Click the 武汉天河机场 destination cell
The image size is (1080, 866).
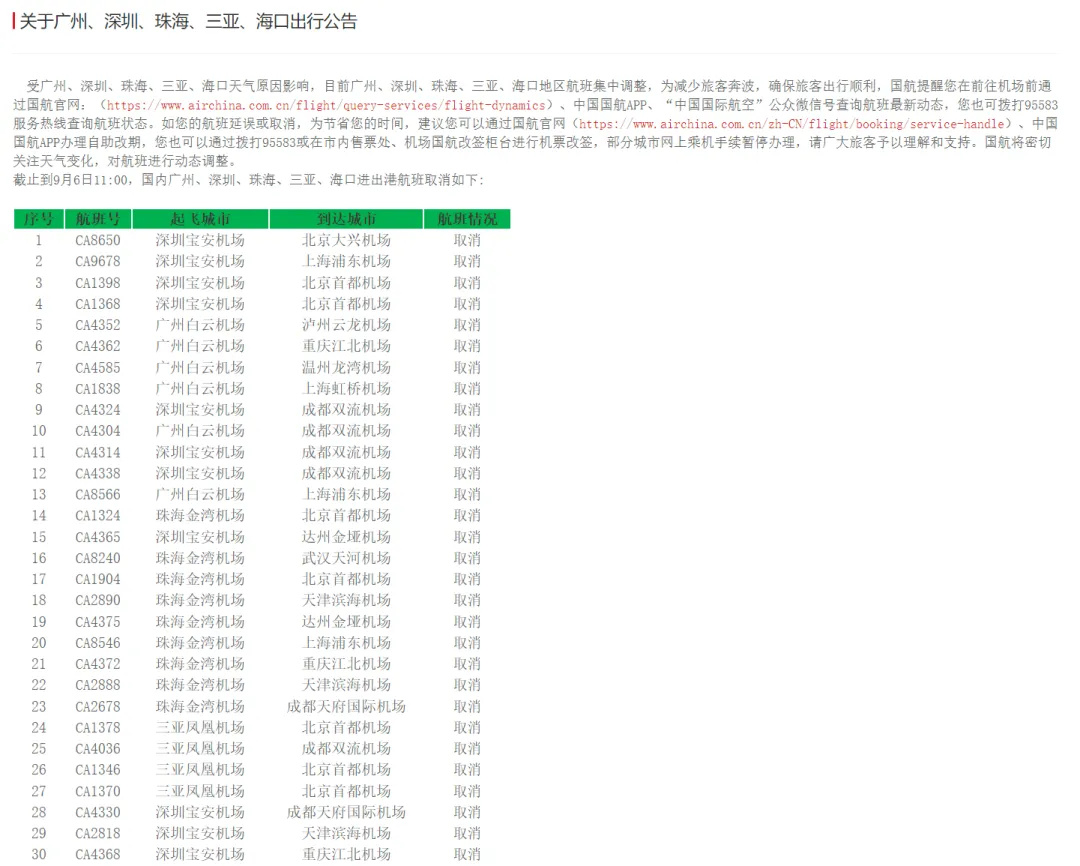pos(346,558)
